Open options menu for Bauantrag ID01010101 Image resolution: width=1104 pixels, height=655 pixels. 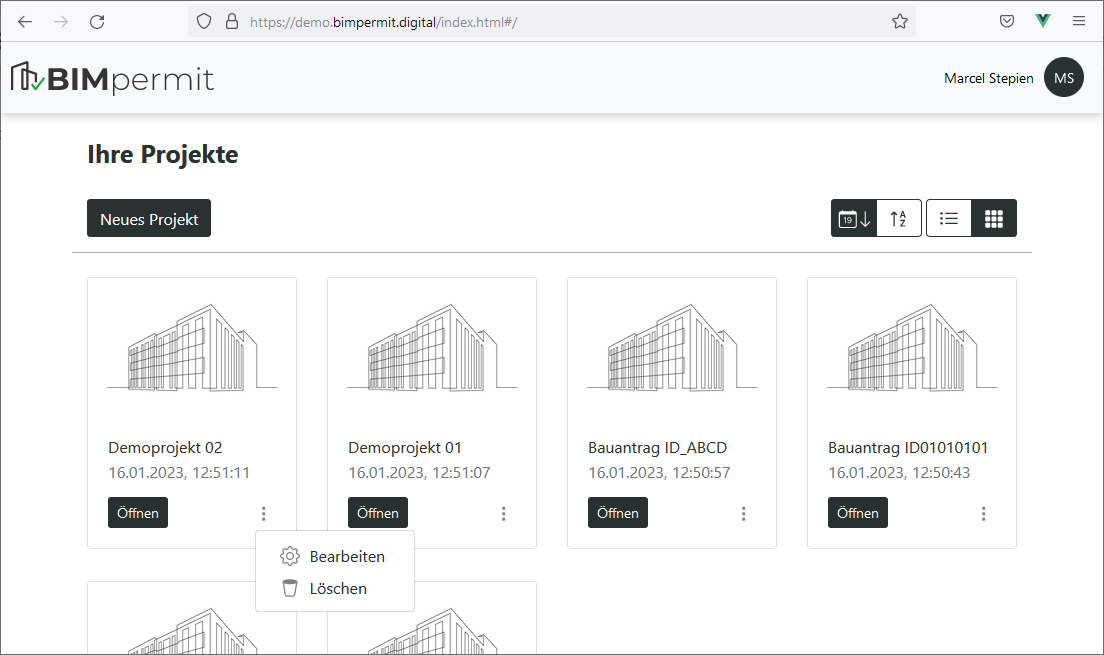click(984, 513)
